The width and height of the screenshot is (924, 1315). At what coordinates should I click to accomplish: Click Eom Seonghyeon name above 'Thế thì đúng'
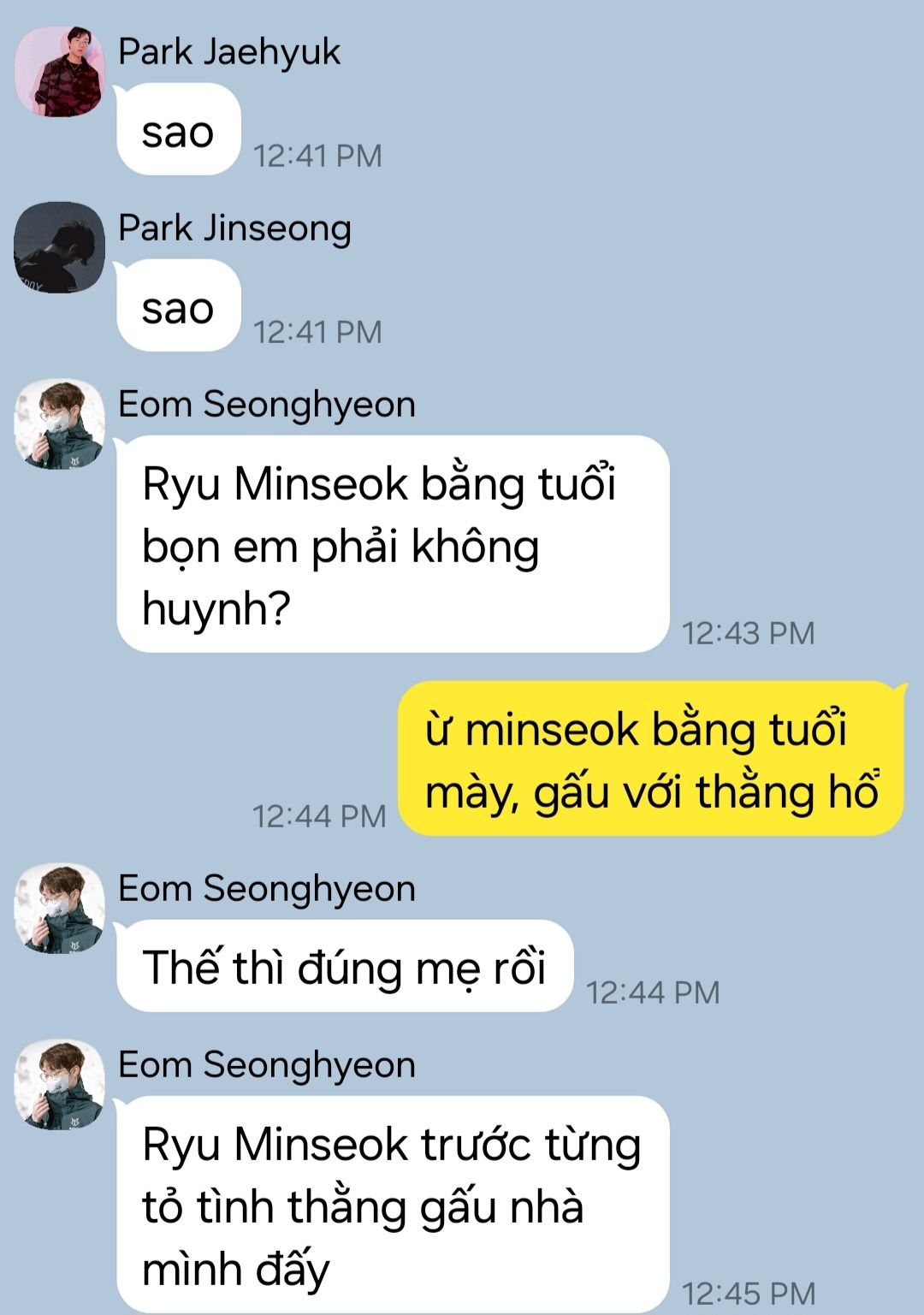pos(267,889)
